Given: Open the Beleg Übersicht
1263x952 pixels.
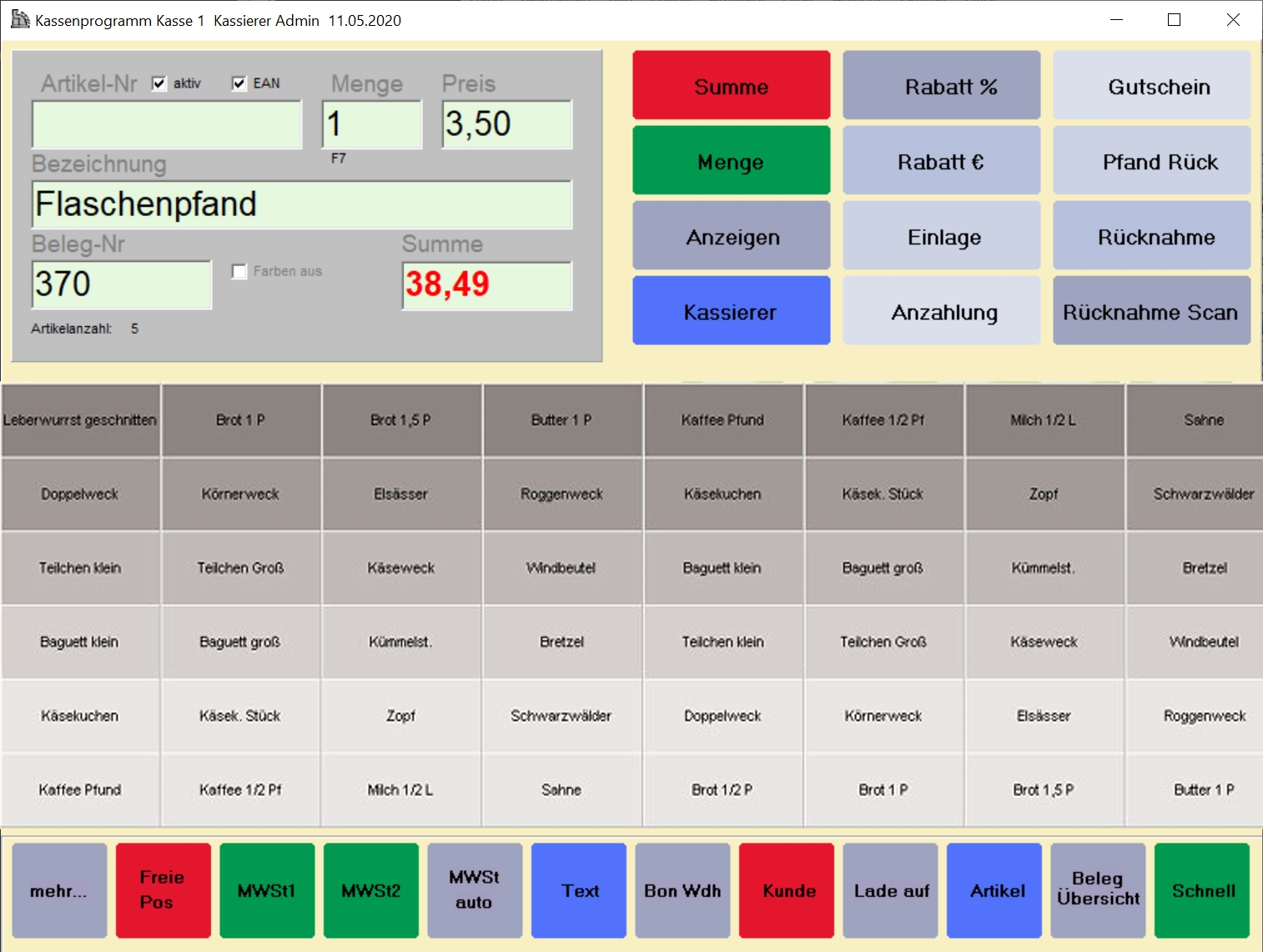Looking at the screenshot, I should (x=1098, y=890).
